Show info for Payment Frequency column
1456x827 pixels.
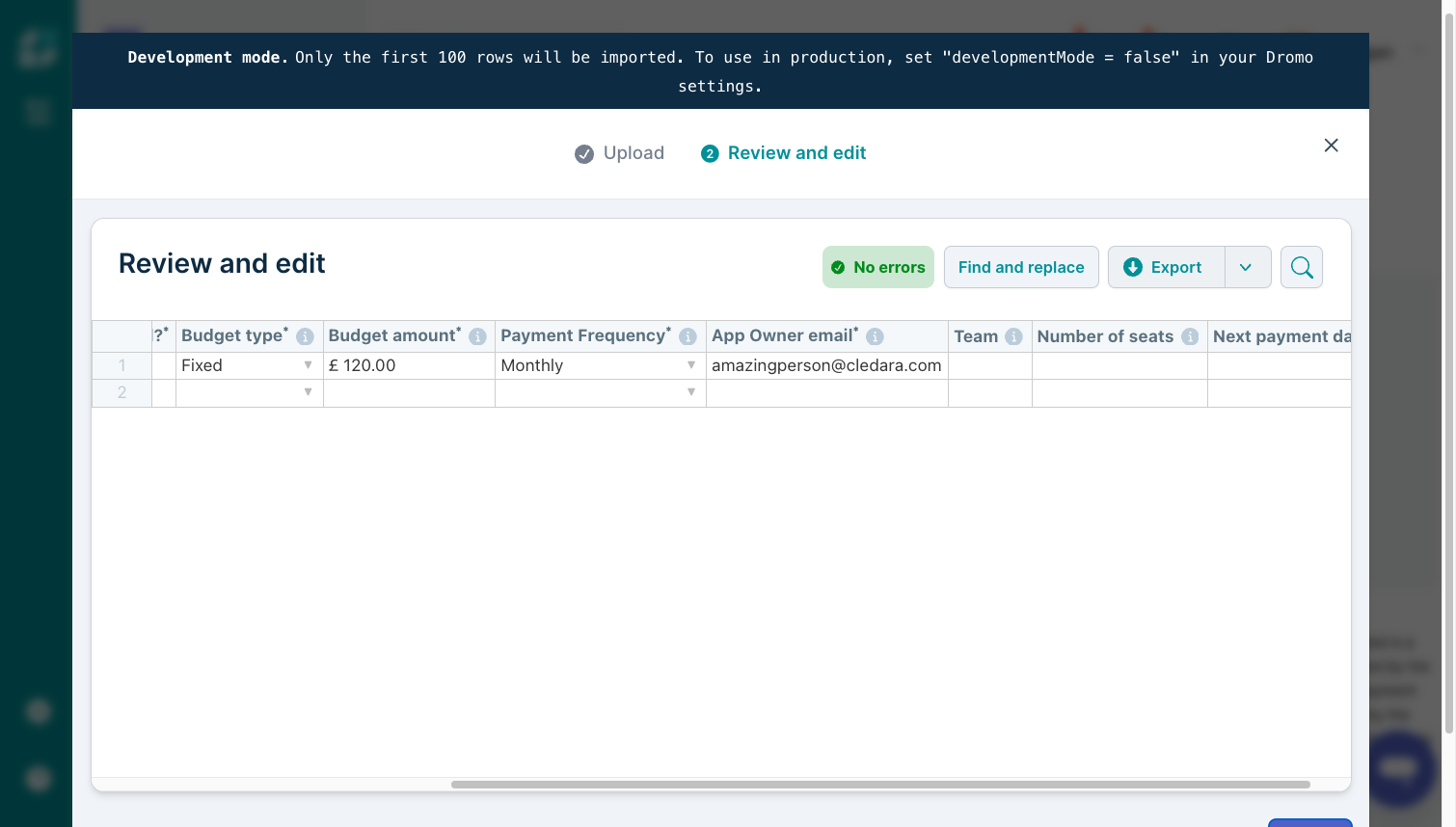688,336
